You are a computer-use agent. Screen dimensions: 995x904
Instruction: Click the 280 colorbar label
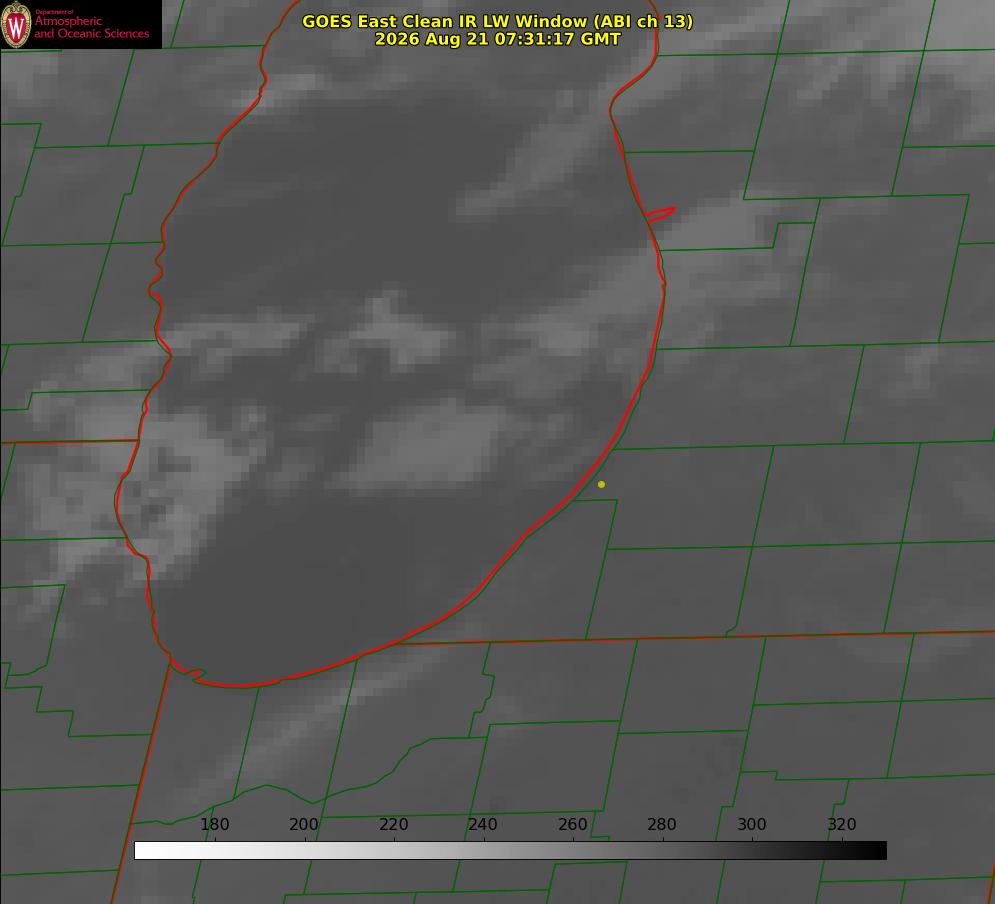click(662, 824)
